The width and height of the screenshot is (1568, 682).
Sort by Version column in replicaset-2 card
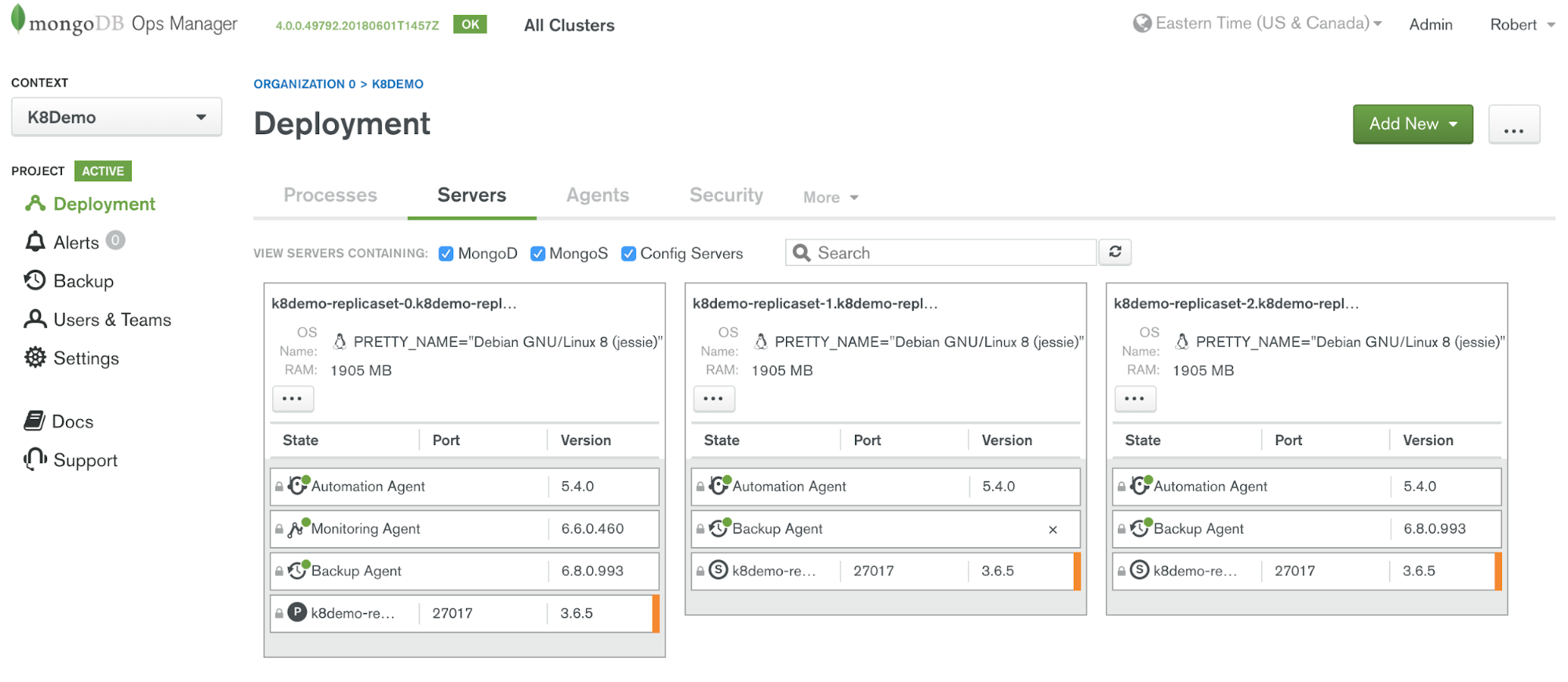(x=1428, y=440)
